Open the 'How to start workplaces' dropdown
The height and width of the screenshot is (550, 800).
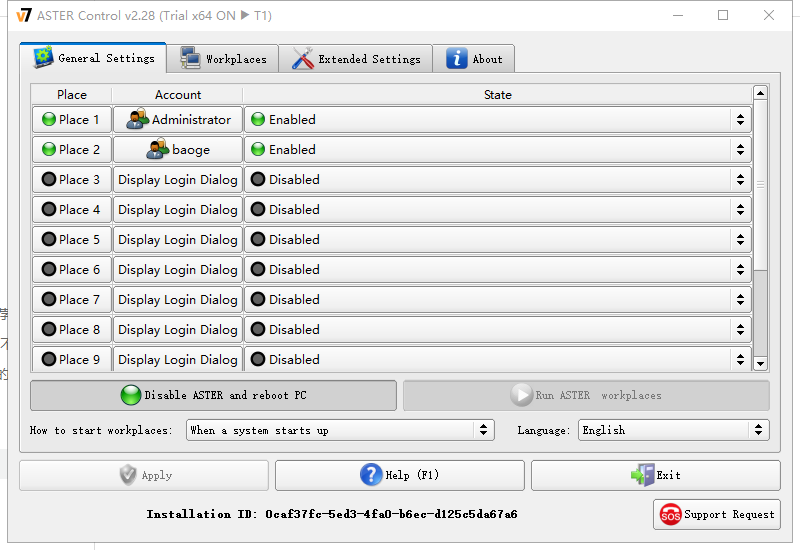[x=340, y=430]
